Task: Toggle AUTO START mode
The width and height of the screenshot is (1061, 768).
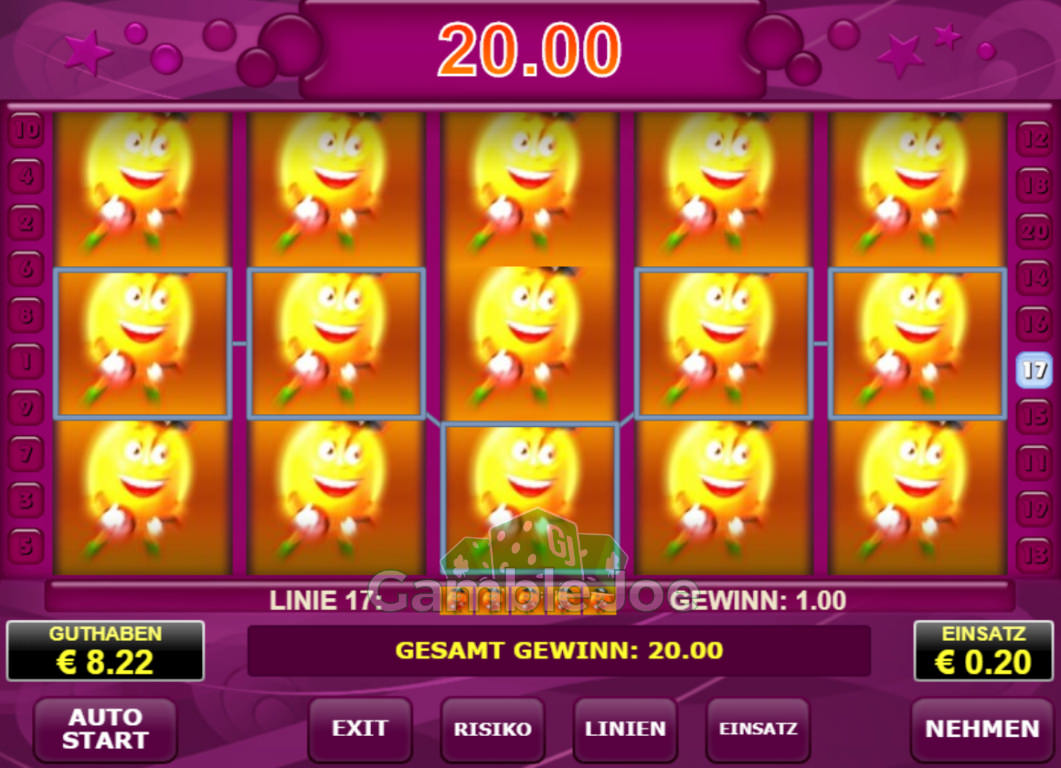Action: coord(105,729)
